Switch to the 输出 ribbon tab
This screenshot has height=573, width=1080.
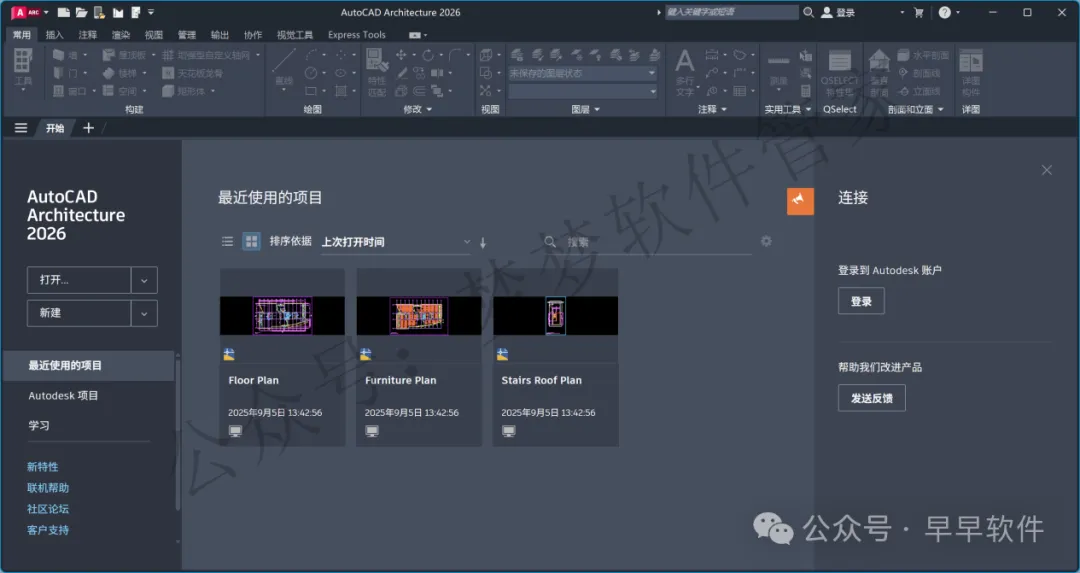pos(220,35)
